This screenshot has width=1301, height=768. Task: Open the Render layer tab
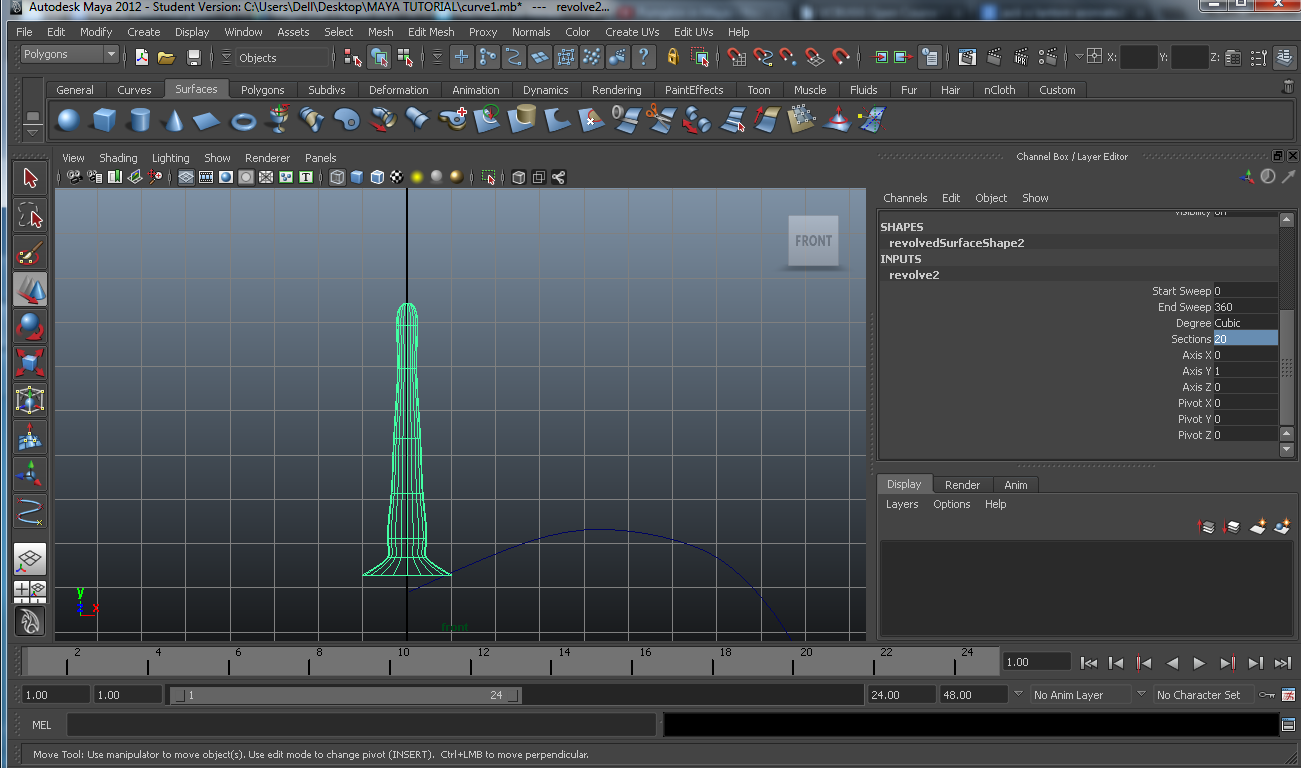pos(962,484)
